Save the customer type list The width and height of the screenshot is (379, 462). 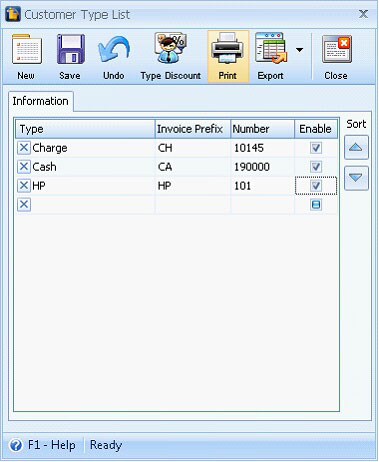coord(70,57)
